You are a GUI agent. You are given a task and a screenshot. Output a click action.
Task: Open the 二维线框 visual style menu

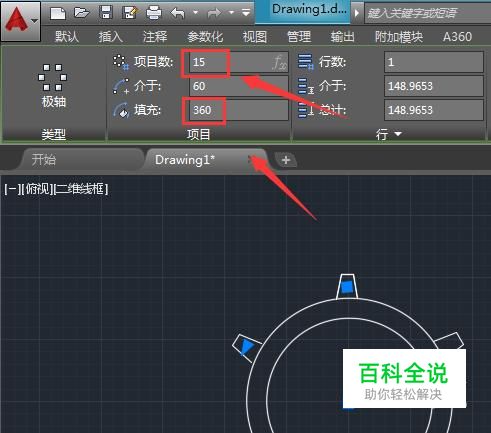pyautogui.click(x=81, y=189)
